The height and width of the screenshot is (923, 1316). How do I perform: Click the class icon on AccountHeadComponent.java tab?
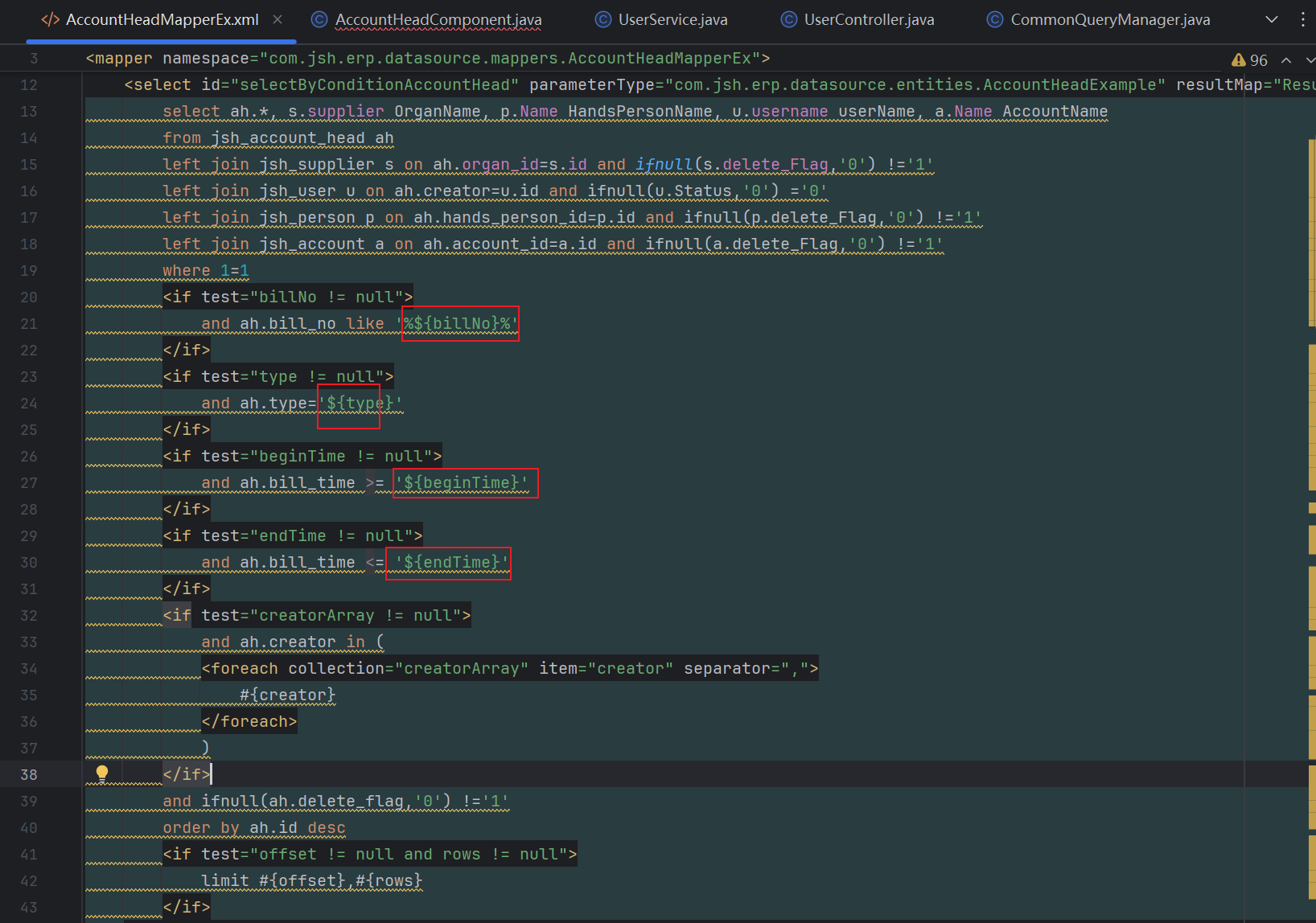[319, 19]
